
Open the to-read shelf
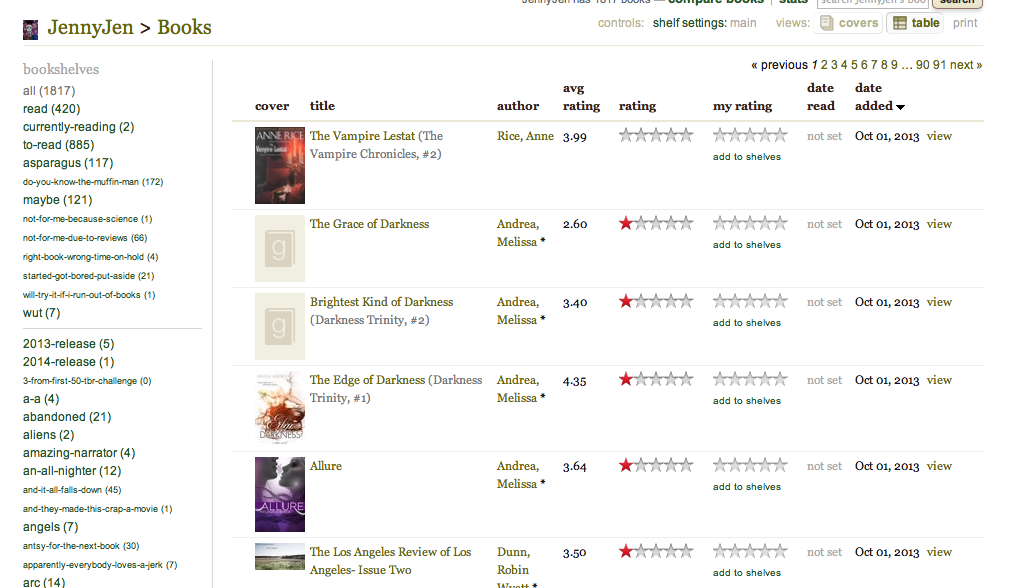tap(43, 145)
